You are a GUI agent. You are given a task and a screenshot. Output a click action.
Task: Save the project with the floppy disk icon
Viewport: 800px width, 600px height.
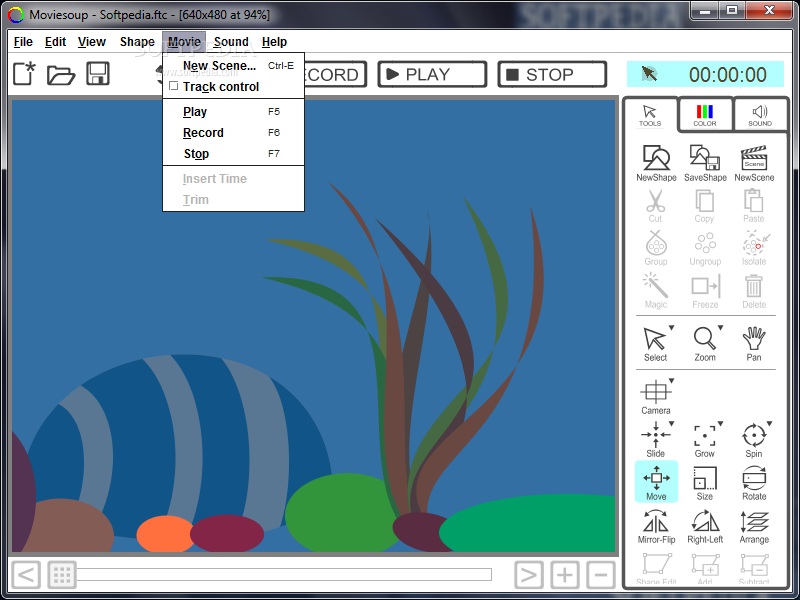click(98, 73)
